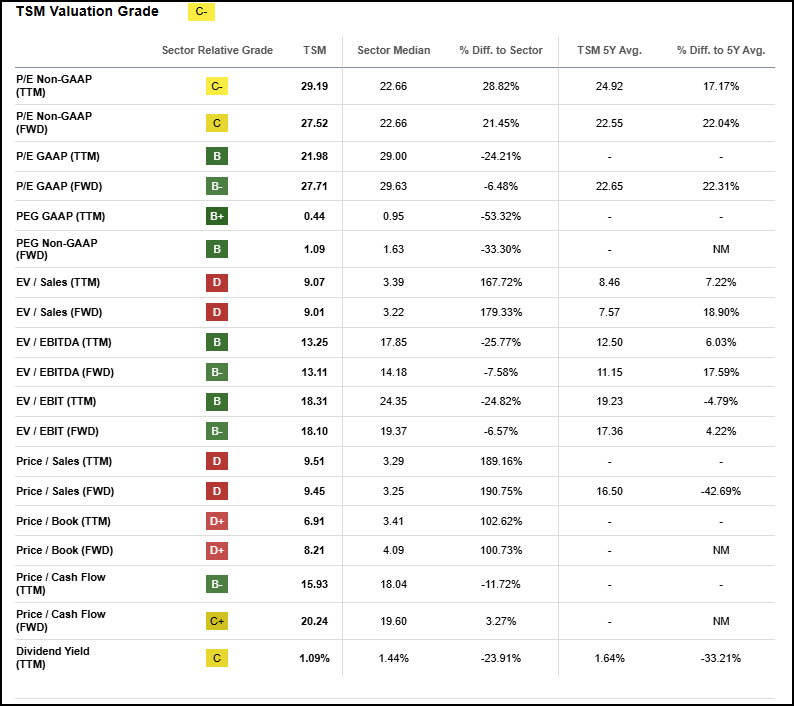The image size is (794, 706).
Task: Click the B+ grade badge for PEG GAAP (TTM)
Action: pyautogui.click(x=217, y=216)
